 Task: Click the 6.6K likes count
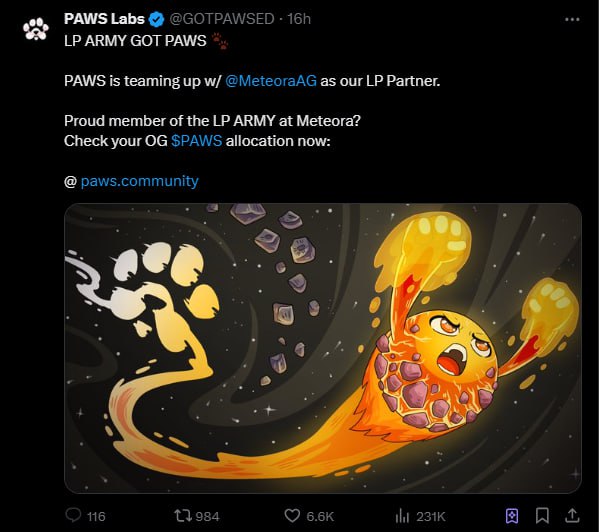320,516
